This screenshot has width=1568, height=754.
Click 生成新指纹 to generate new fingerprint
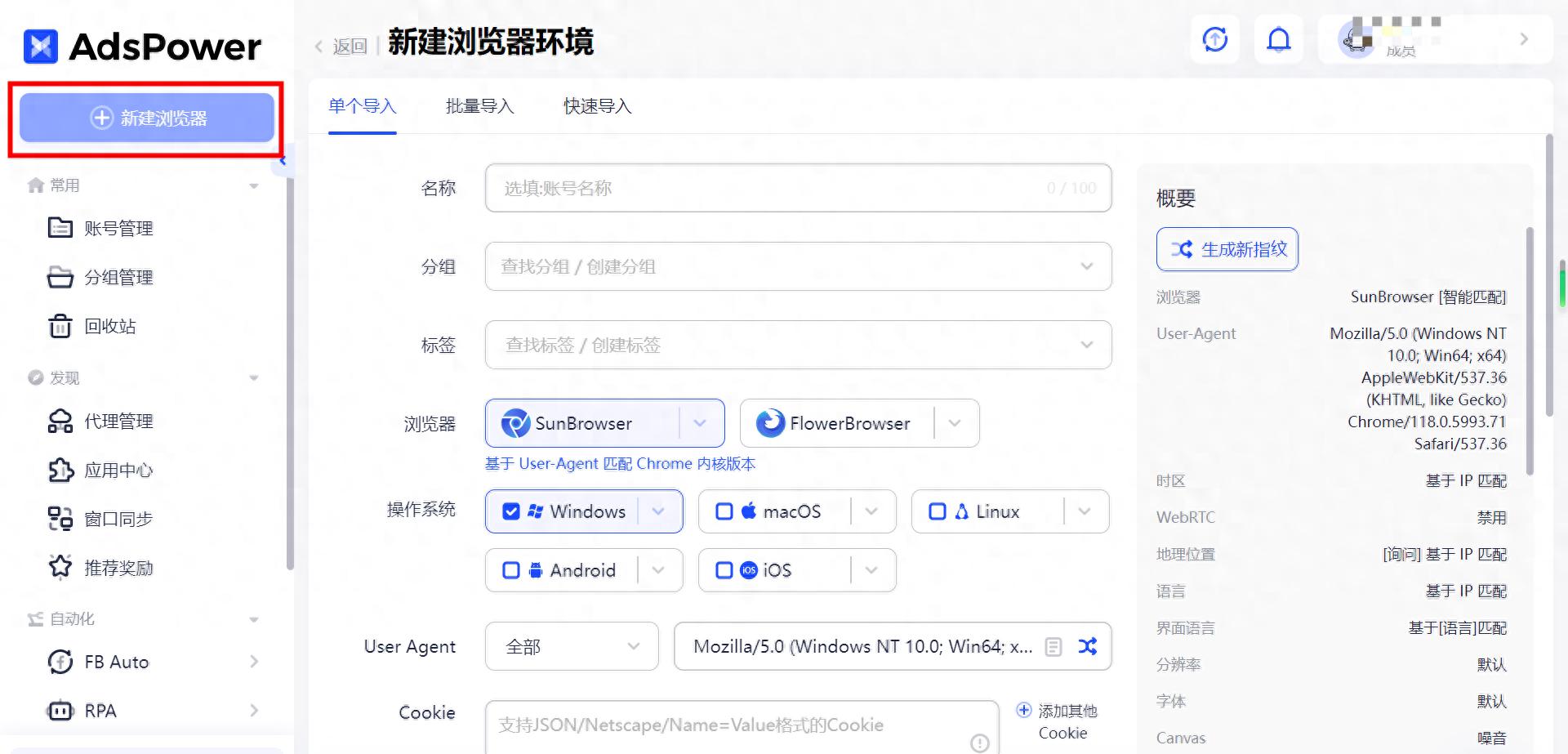tap(1227, 249)
